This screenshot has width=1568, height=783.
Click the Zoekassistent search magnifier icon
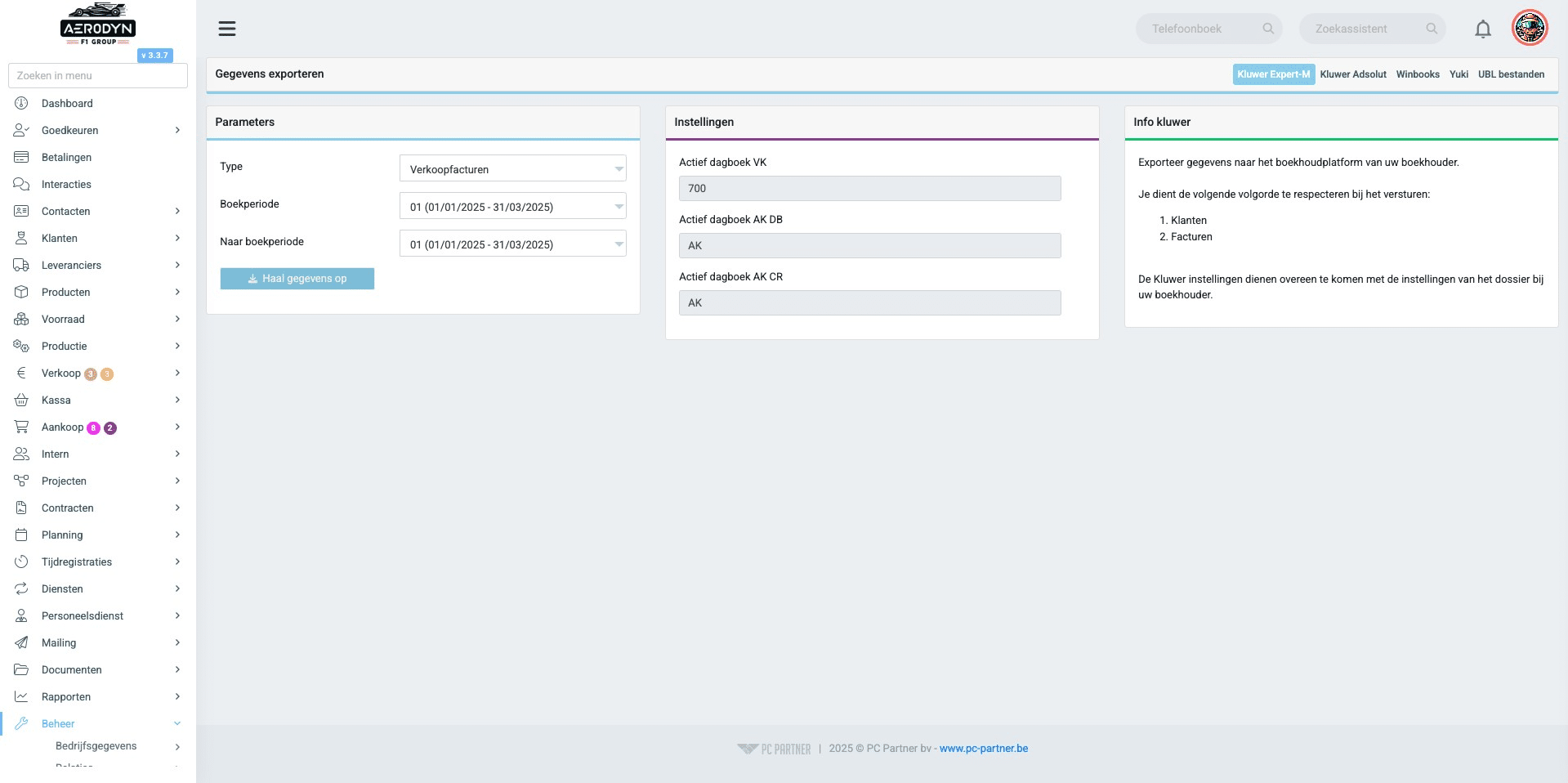tap(1432, 29)
